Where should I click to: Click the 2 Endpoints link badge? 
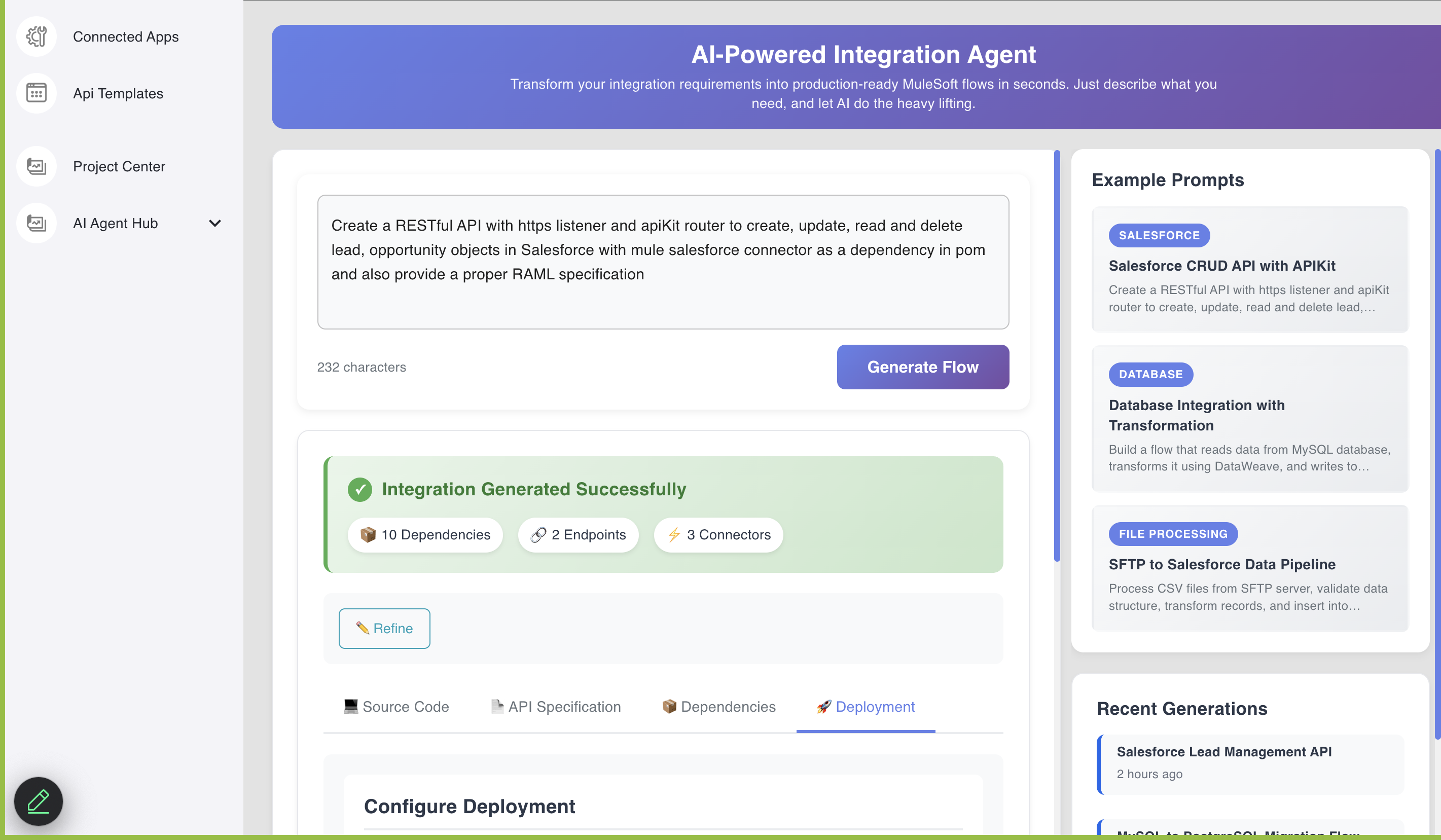(x=578, y=535)
